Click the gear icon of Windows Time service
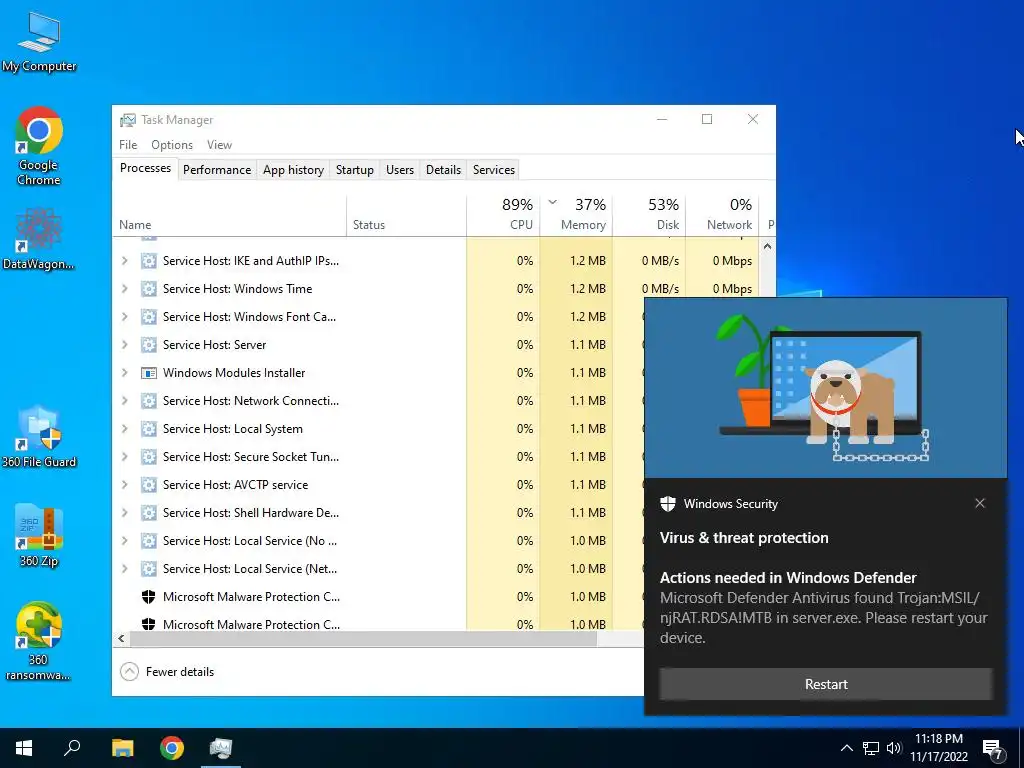Viewport: 1024px width, 768px height. point(149,289)
